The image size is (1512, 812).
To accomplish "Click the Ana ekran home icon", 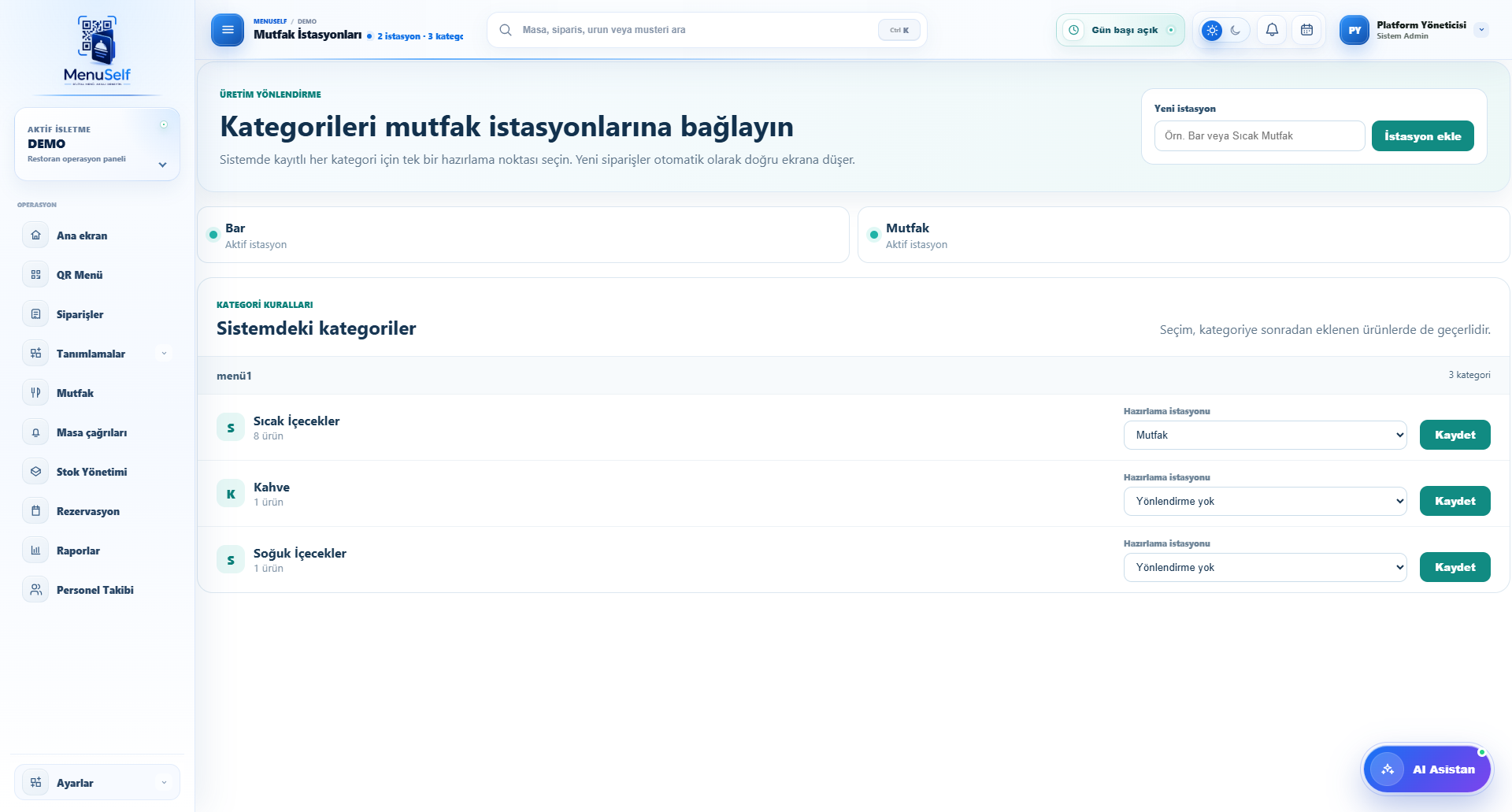I will pos(35,235).
